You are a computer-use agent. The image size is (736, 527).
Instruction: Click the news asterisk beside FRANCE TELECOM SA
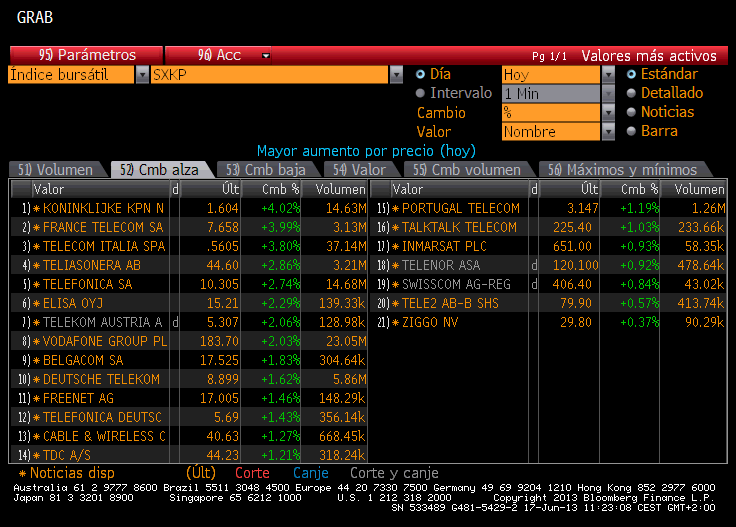click(x=37, y=228)
